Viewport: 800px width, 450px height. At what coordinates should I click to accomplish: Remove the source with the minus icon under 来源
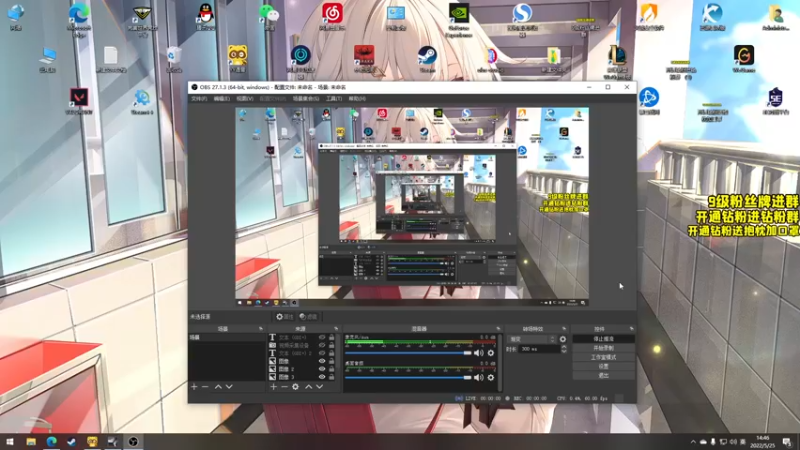(x=284, y=387)
